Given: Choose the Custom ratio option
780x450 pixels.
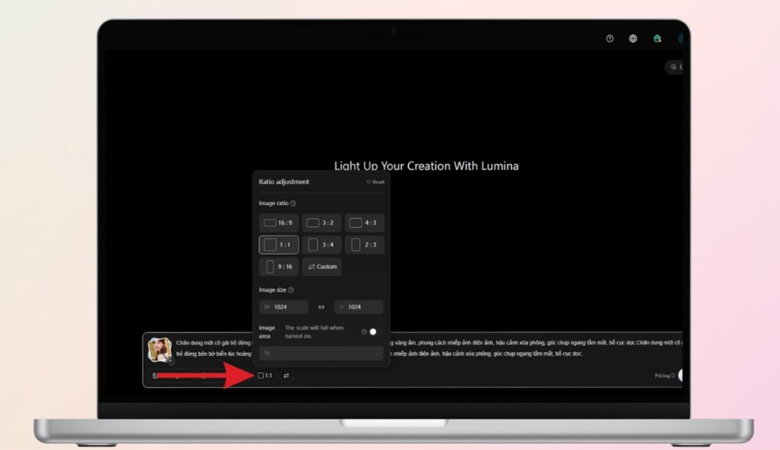Looking at the screenshot, I should 321,267.
